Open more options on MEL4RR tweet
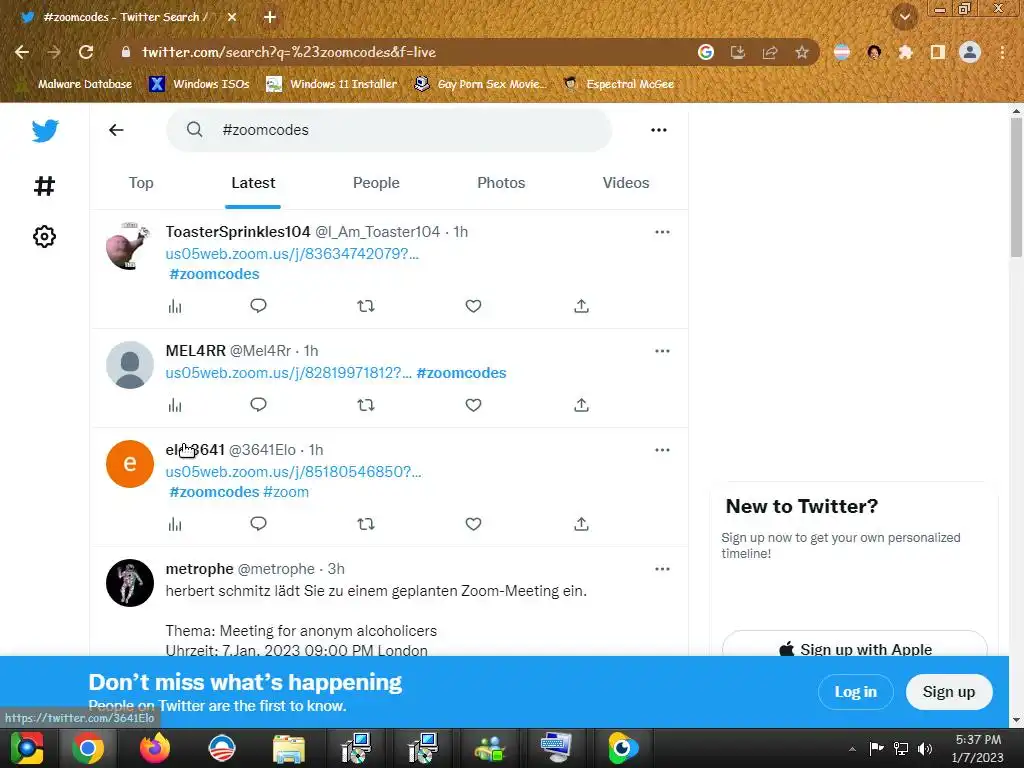Image resolution: width=1024 pixels, height=768 pixels. tap(662, 351)
